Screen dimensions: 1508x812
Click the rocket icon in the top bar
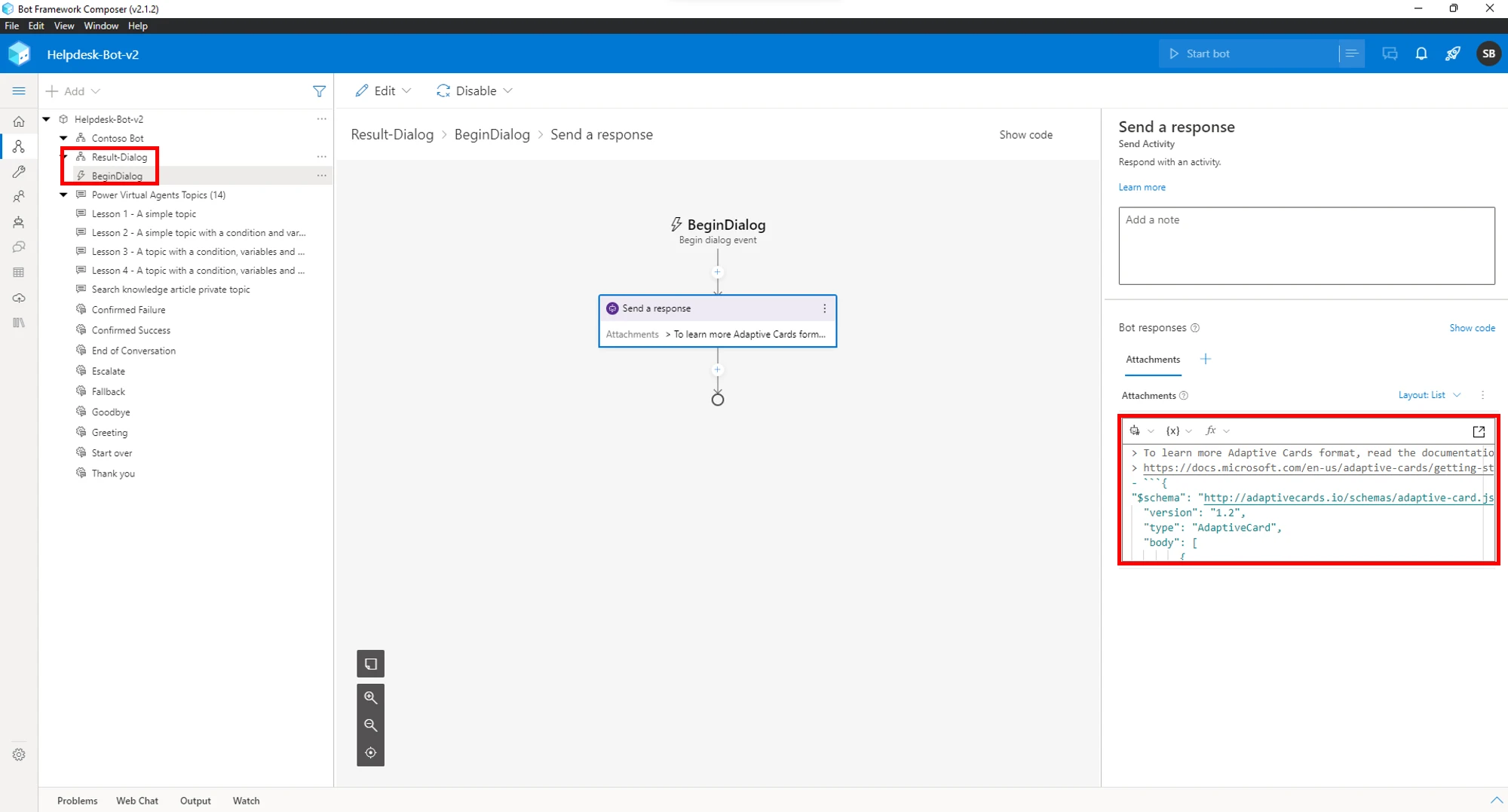tap(1452, 54)
